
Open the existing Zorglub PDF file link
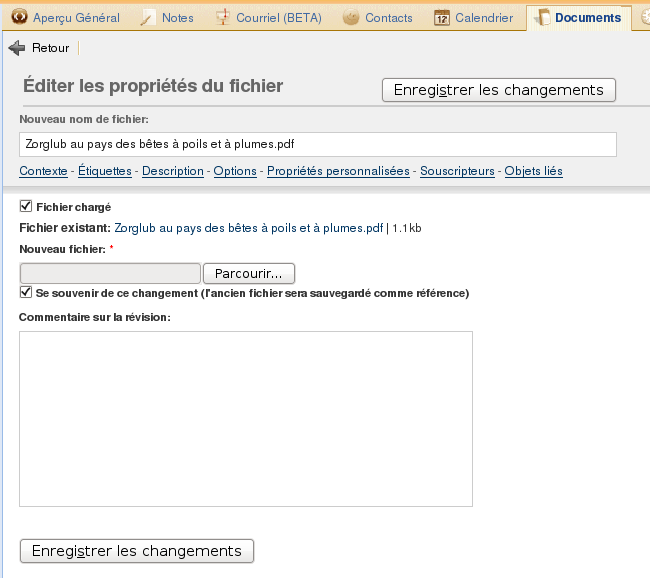click(x=249, y=228)
